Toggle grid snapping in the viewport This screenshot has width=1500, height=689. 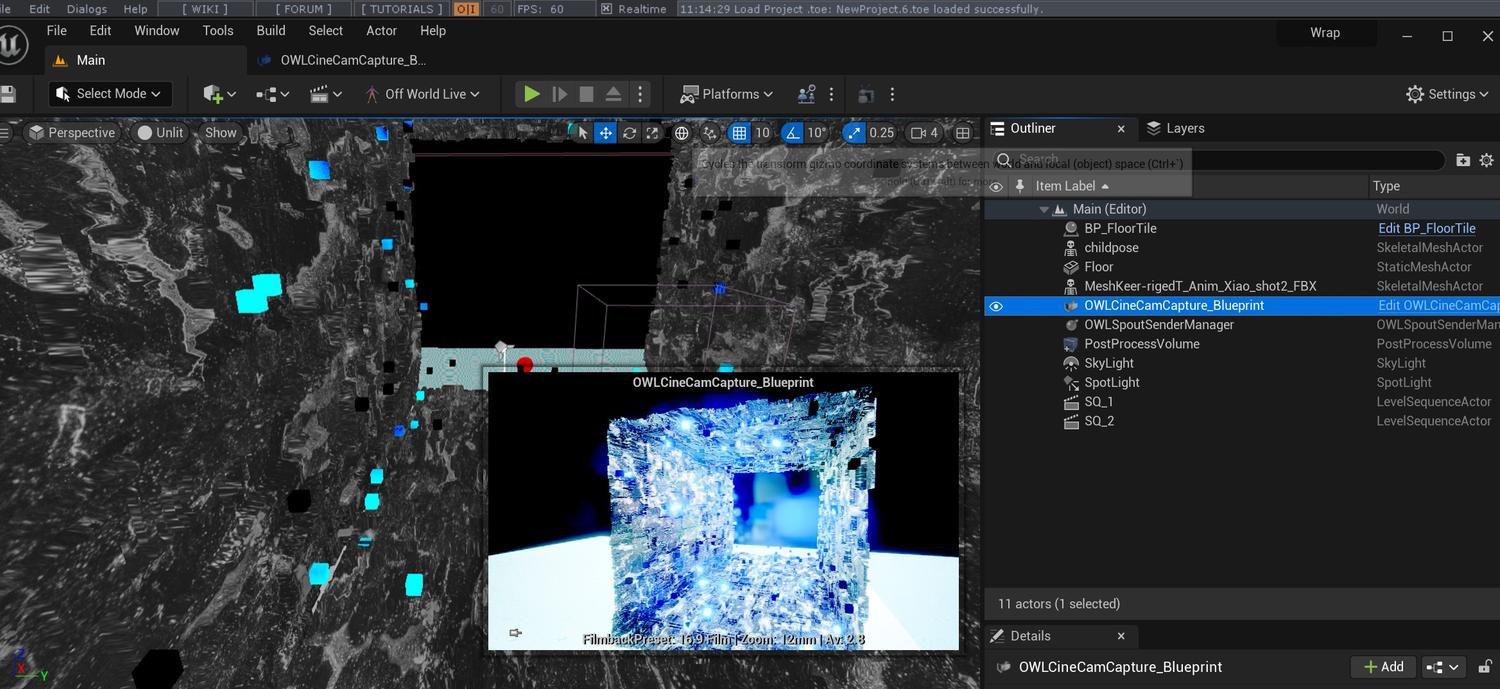pos(739,133)
